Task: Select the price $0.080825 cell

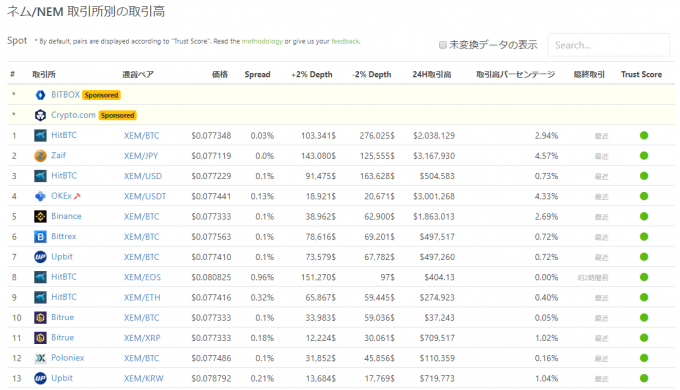Action: [x=211, y=277]
